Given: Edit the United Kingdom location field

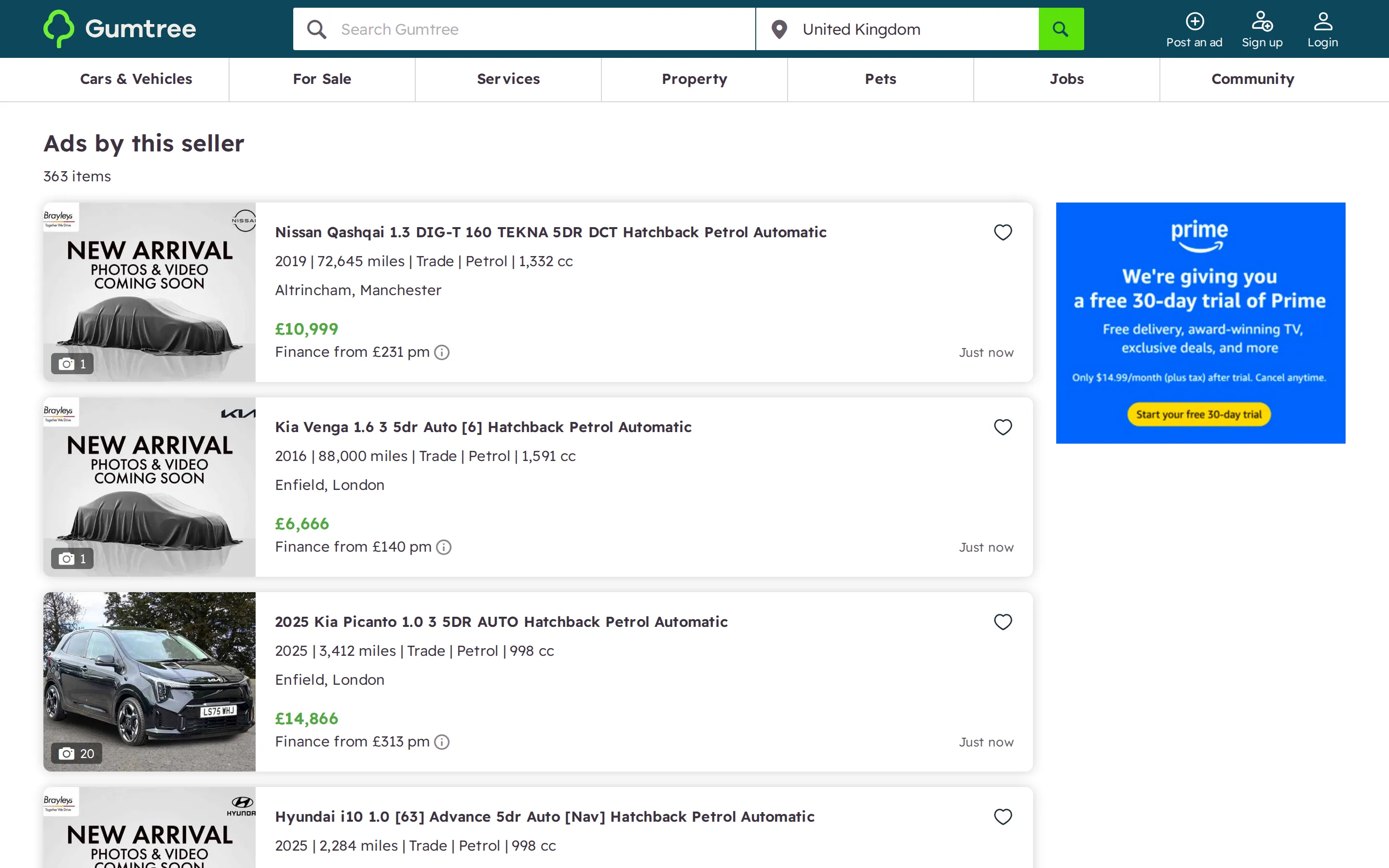Looking at the screenshot, I should click(918, 29).
